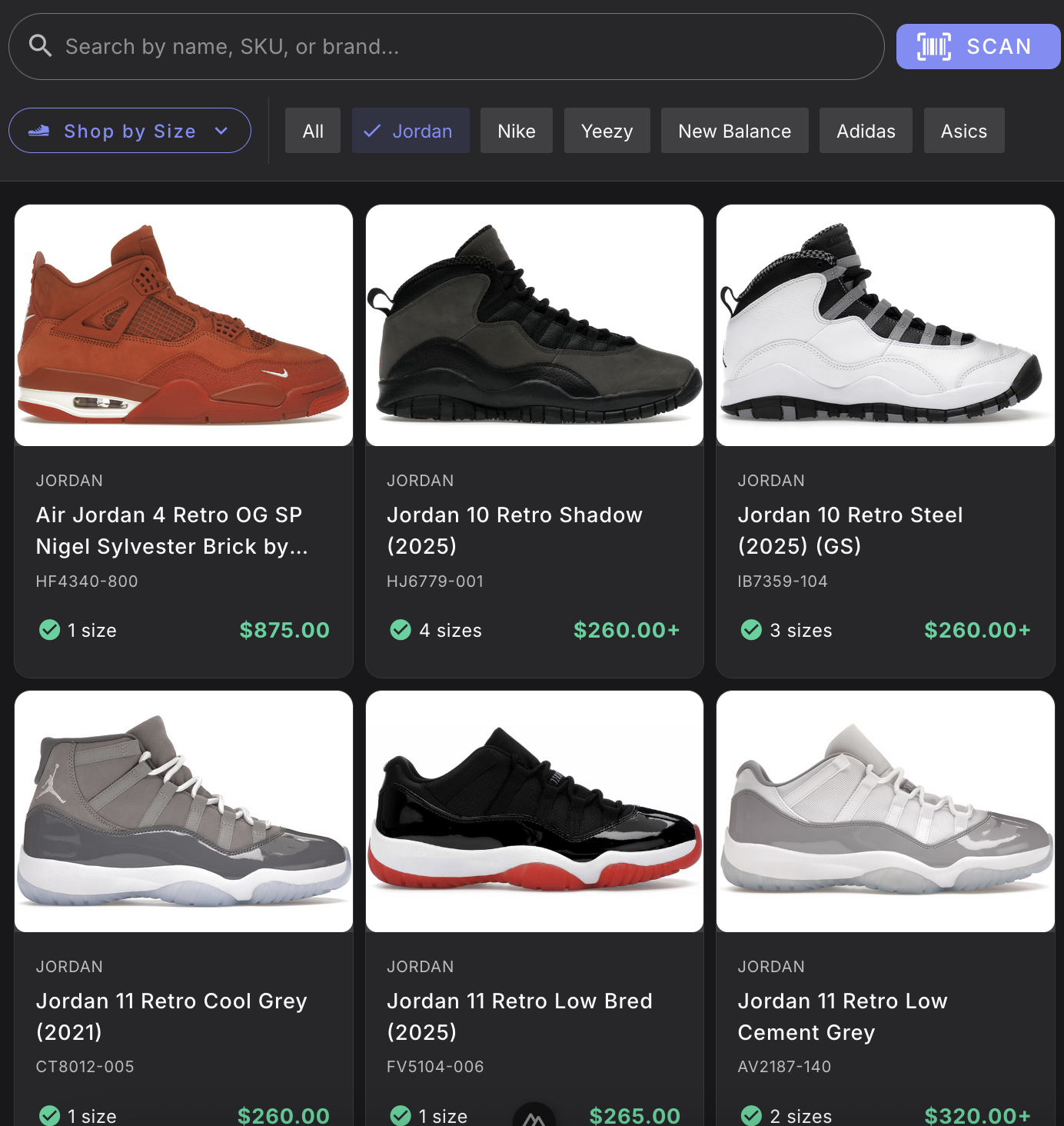Show all brands with the All filter
The height and width of the screenshot is (1126, 1064).
(x=313, y=131)
